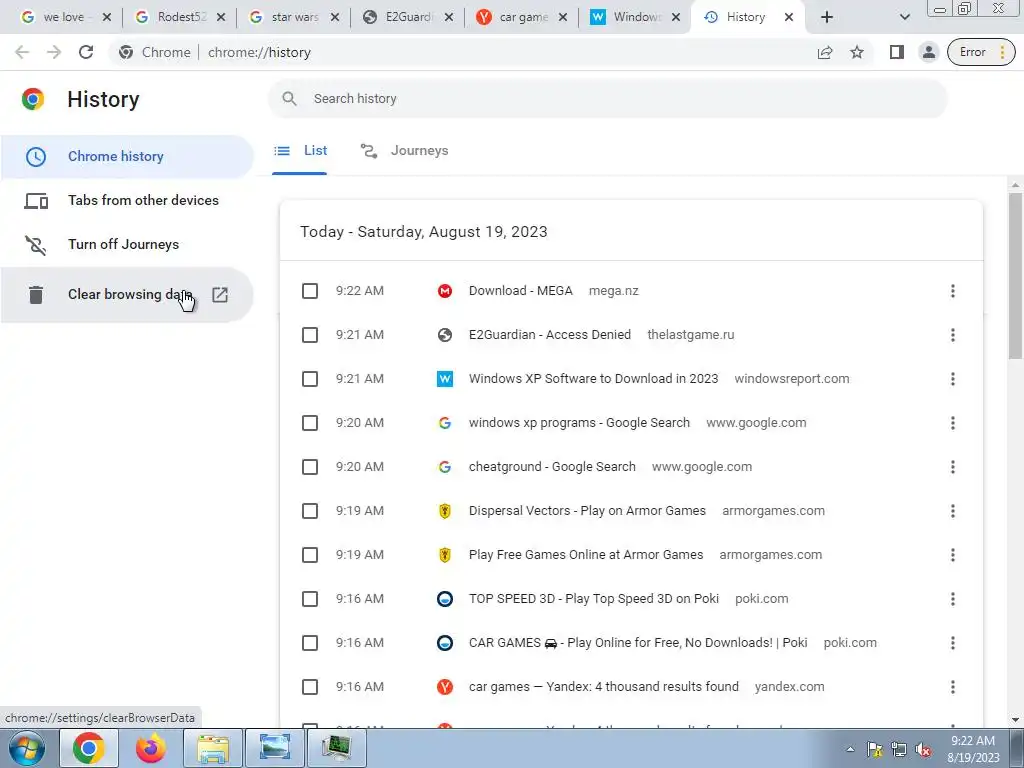Switch to the List tab

coord(300,151)
